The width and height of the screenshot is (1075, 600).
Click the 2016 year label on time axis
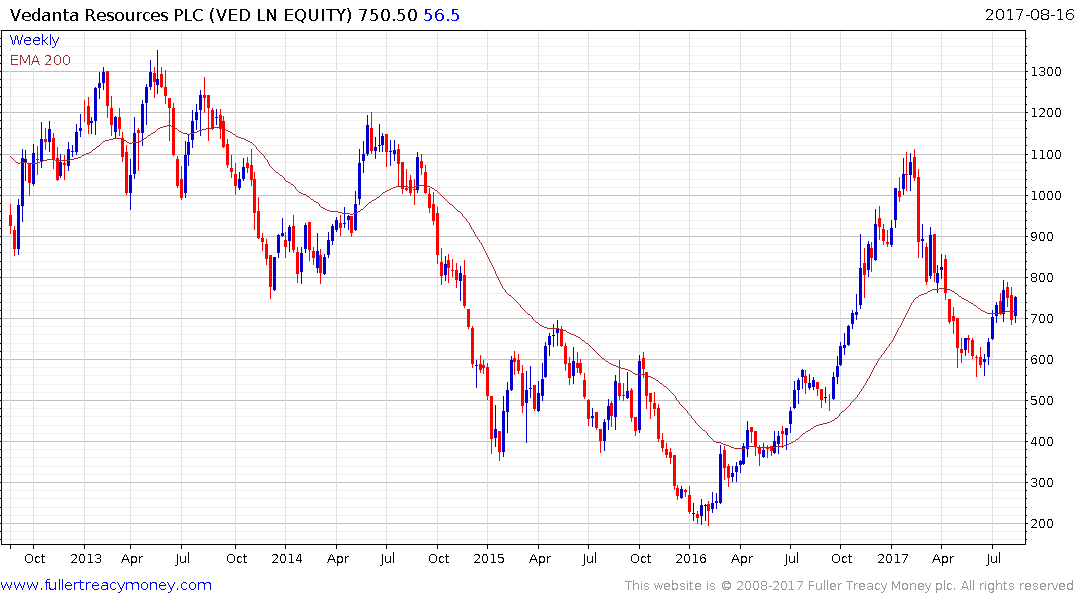690,558
